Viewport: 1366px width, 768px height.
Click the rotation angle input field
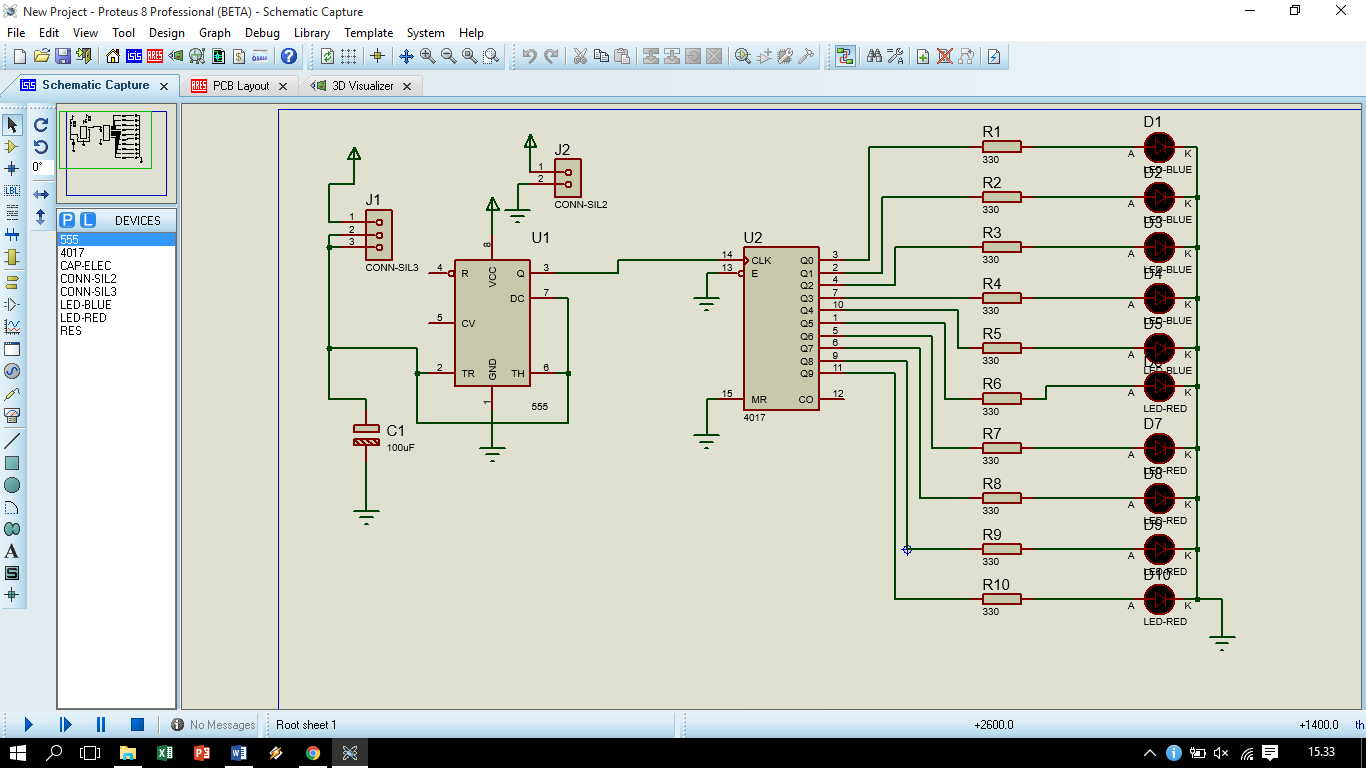[x=41, y=167]
